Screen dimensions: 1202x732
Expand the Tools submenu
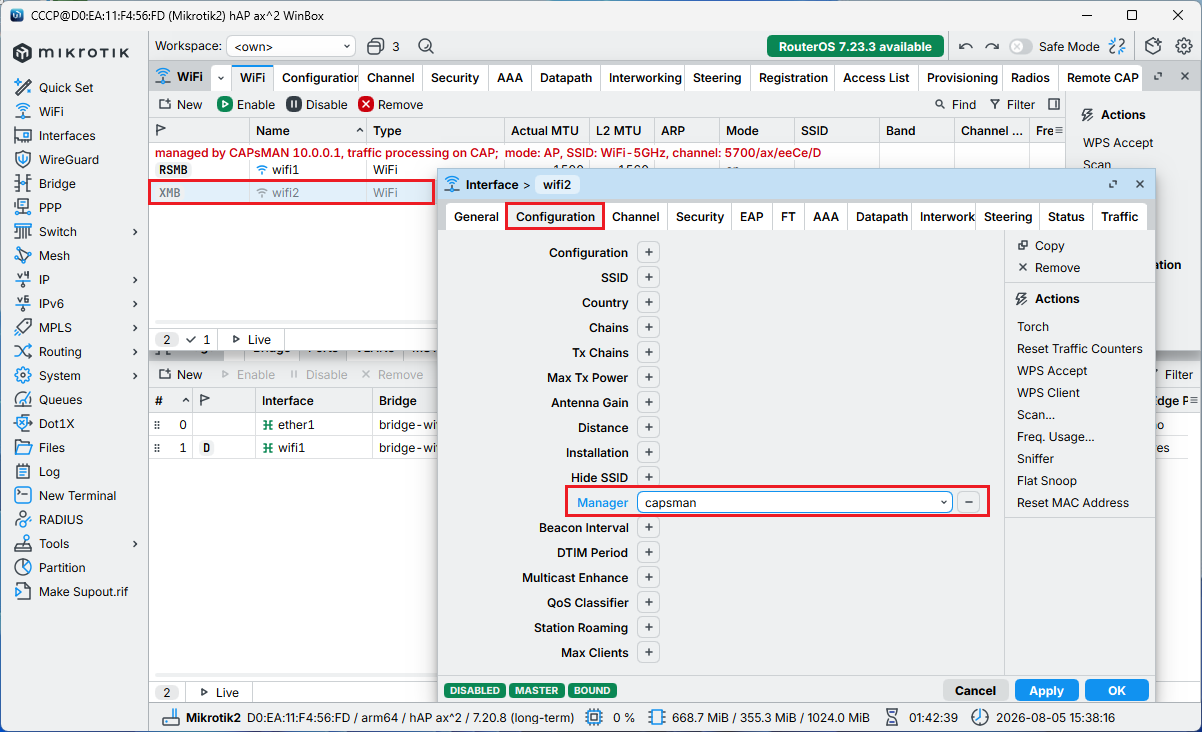[135, 543]
